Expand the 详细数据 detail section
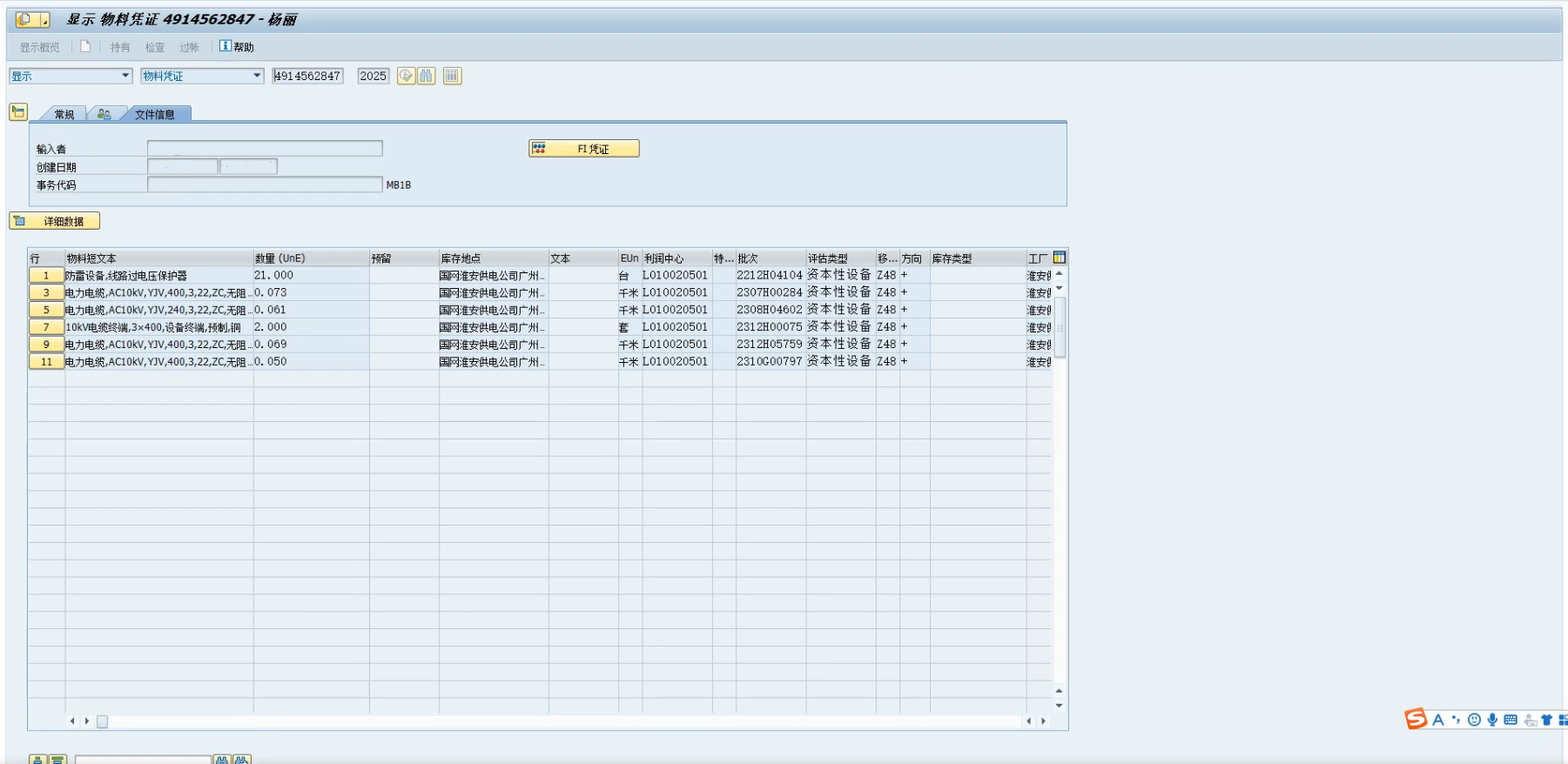The image size is (1568, 764). click(55, 222)
